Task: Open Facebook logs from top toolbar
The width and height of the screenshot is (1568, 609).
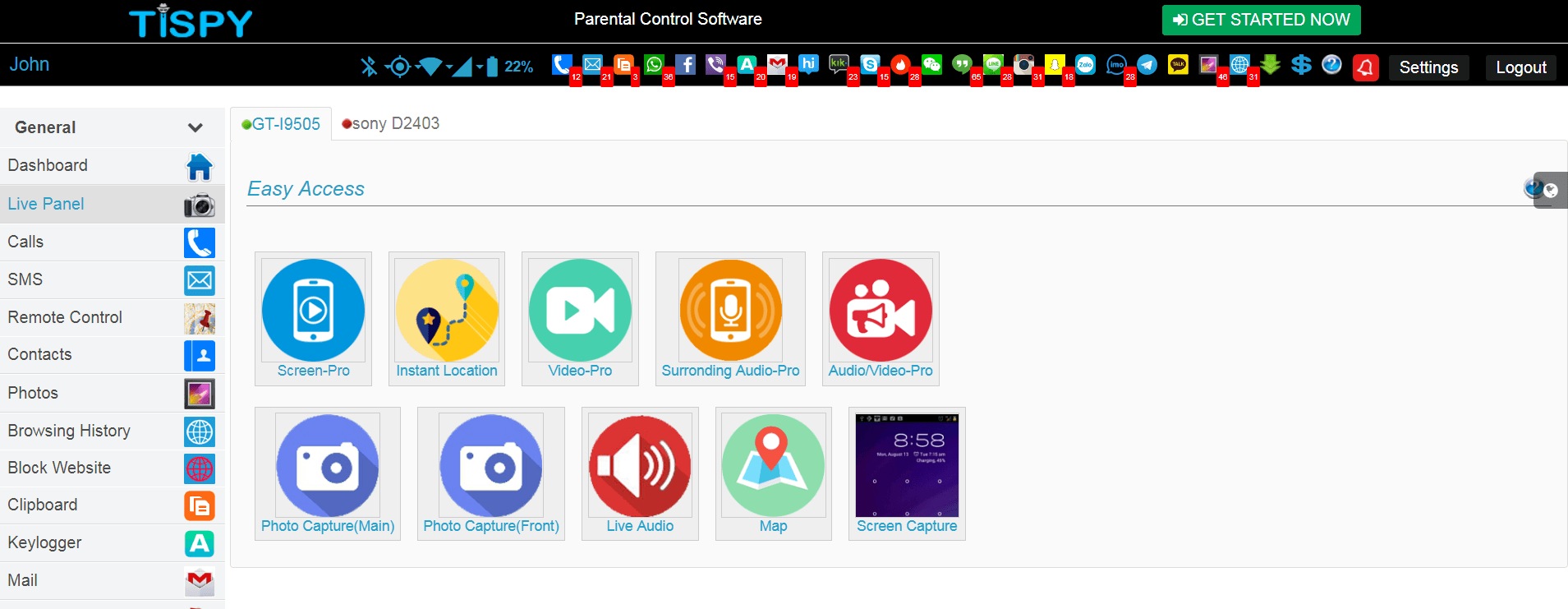Action: (x=685, y=64)
